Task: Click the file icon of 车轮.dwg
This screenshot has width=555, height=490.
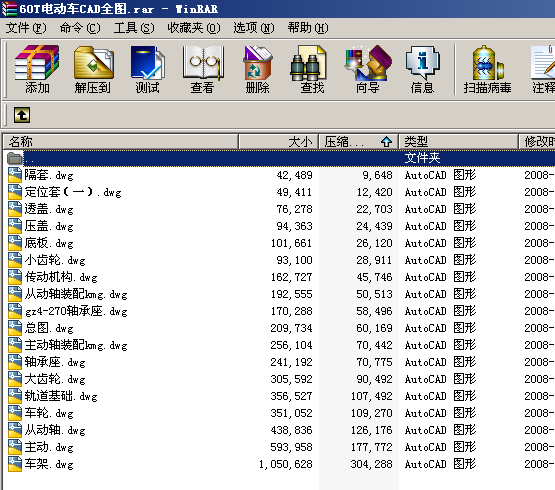Action: (x=15, y=413)
